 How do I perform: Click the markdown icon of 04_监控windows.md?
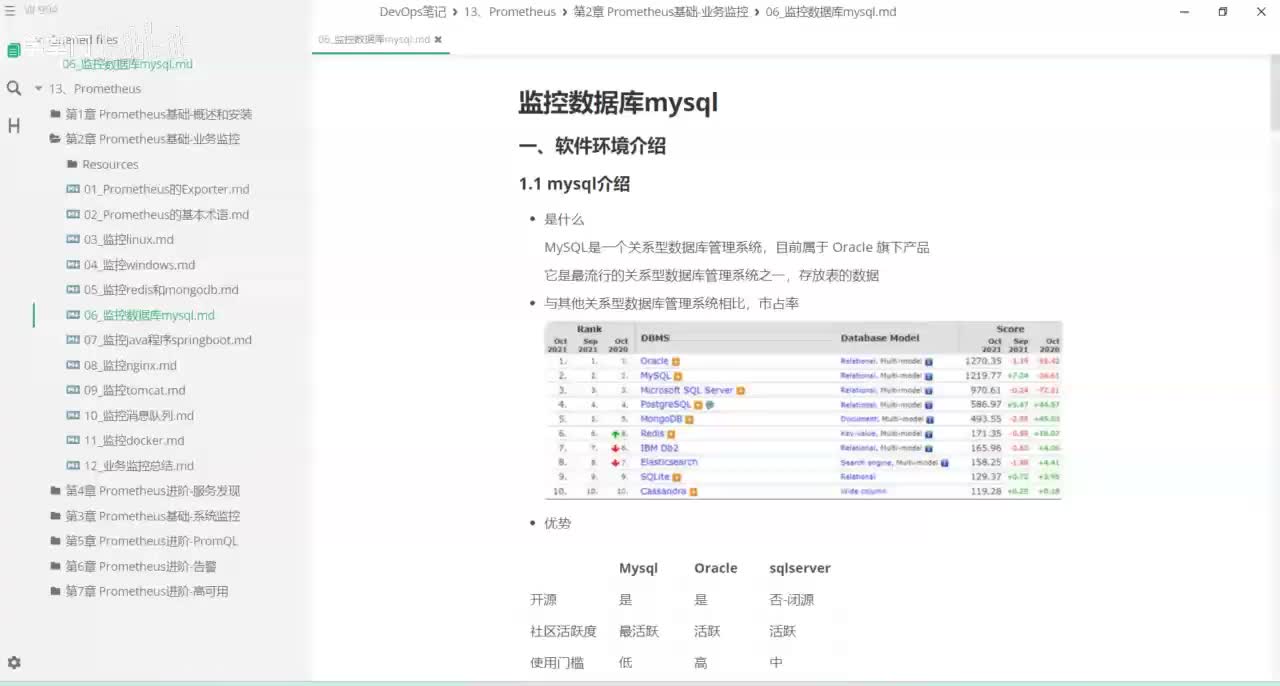tap(72, 265)
